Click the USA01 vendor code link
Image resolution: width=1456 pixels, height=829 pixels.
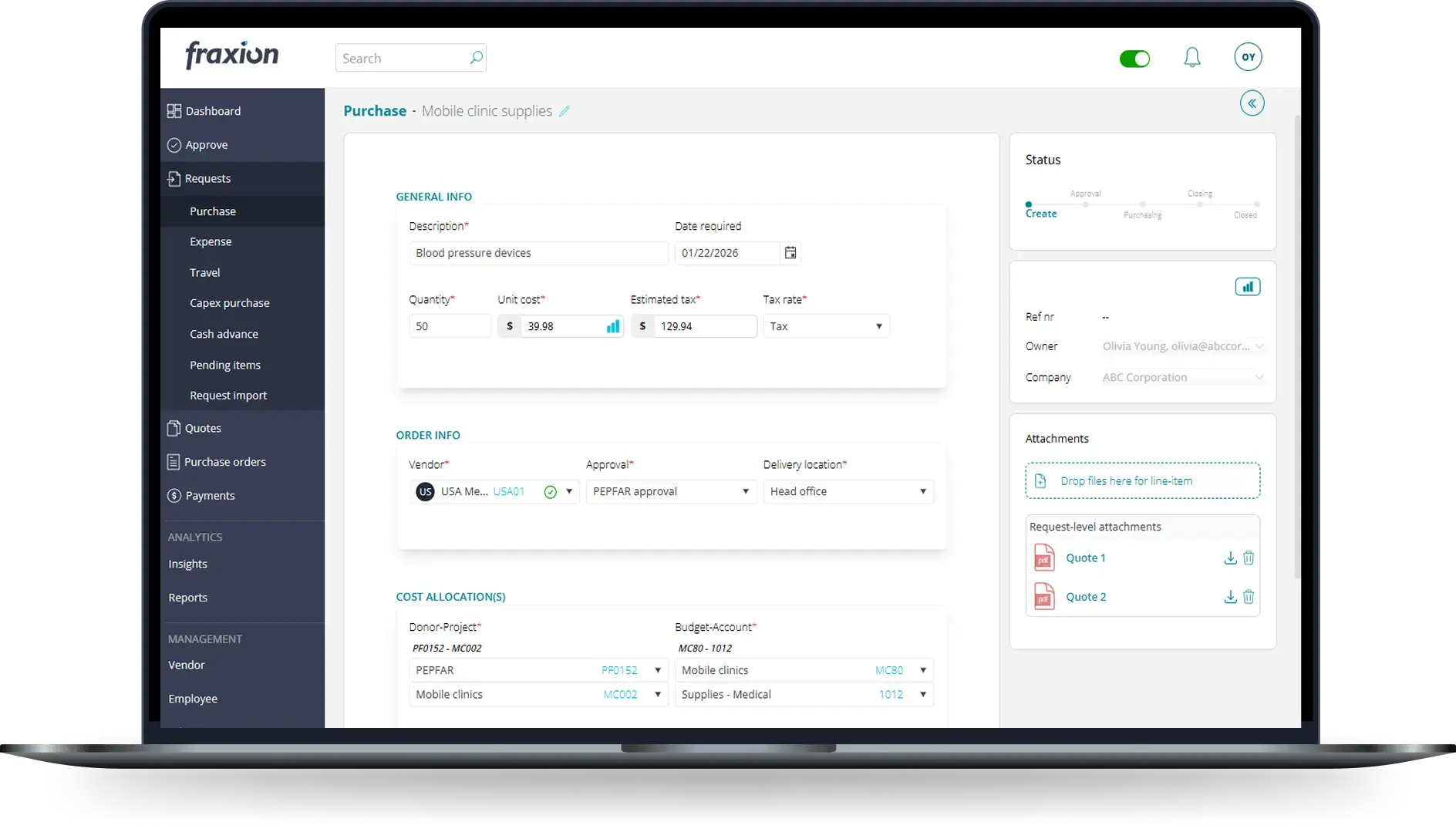(x=509, y=491)
